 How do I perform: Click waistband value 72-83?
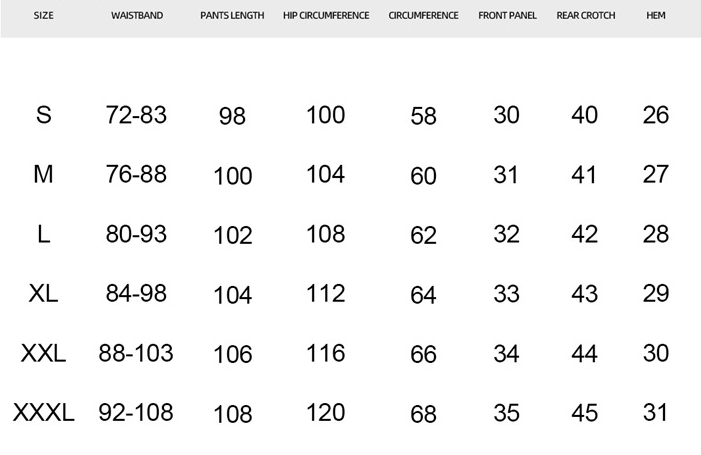click(136, 115)
